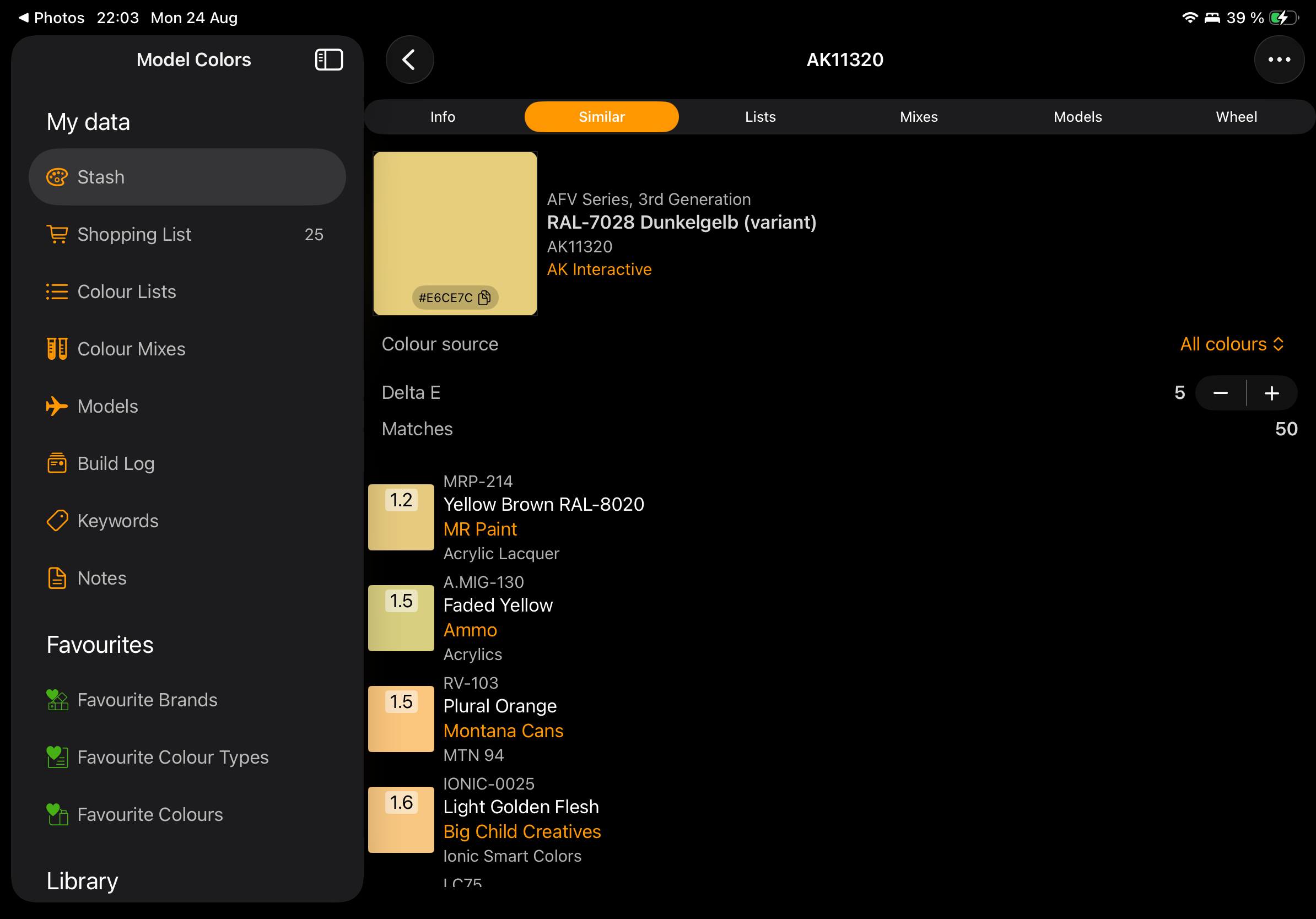
Task: Open the Light Golden Flesh match
Action: [x=840, y=820]
